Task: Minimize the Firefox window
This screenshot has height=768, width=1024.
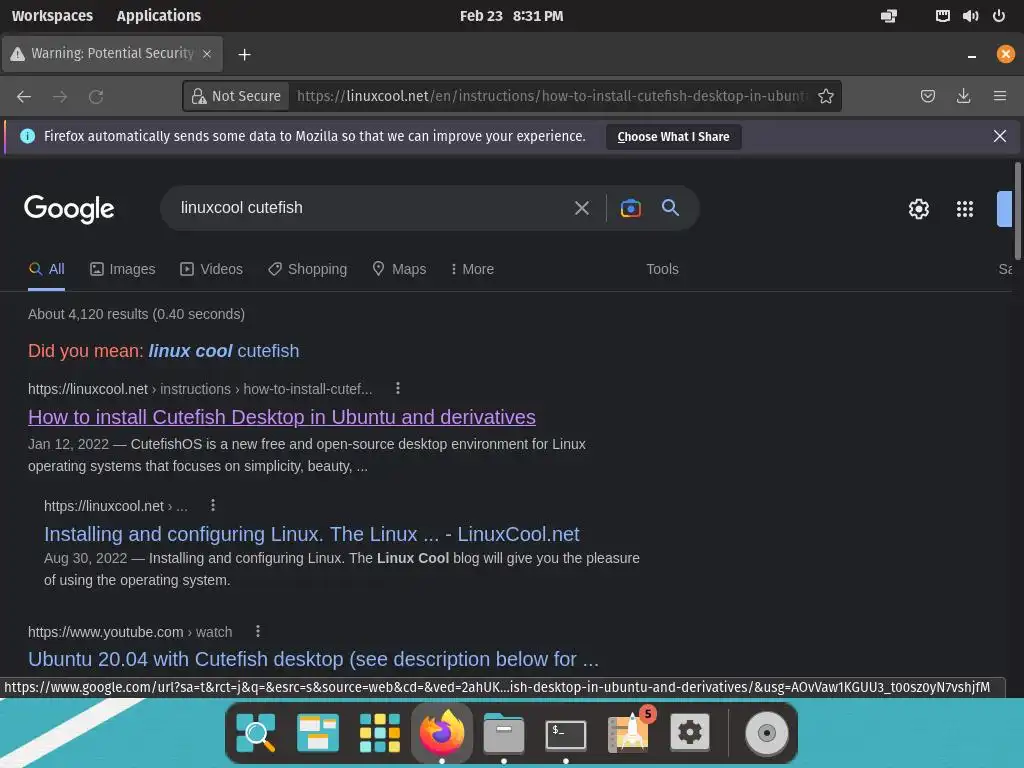Action: (x=972, y=55)
